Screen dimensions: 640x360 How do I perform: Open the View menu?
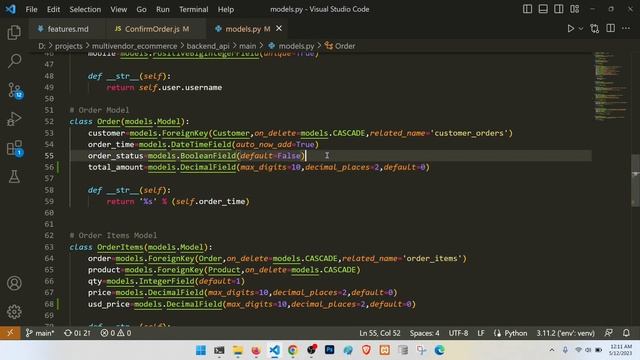[118, 9]
